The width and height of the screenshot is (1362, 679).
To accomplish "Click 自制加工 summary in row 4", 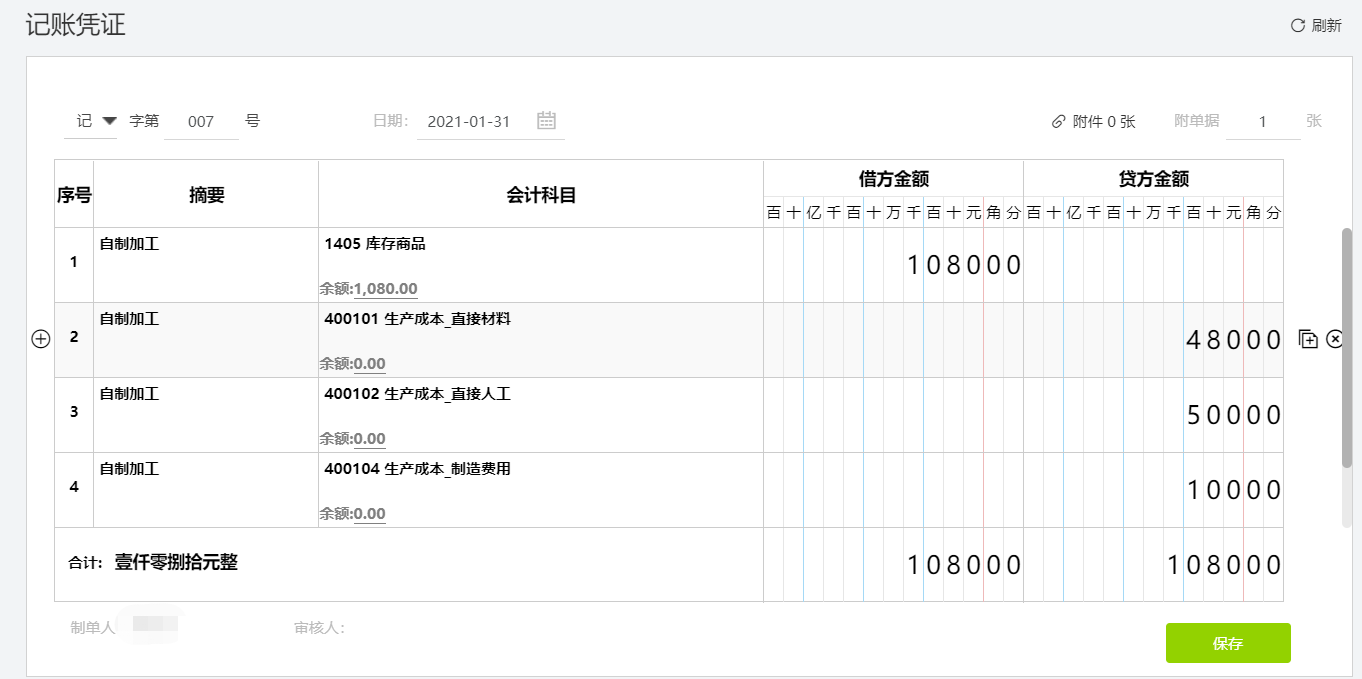I will click(129, 469).
